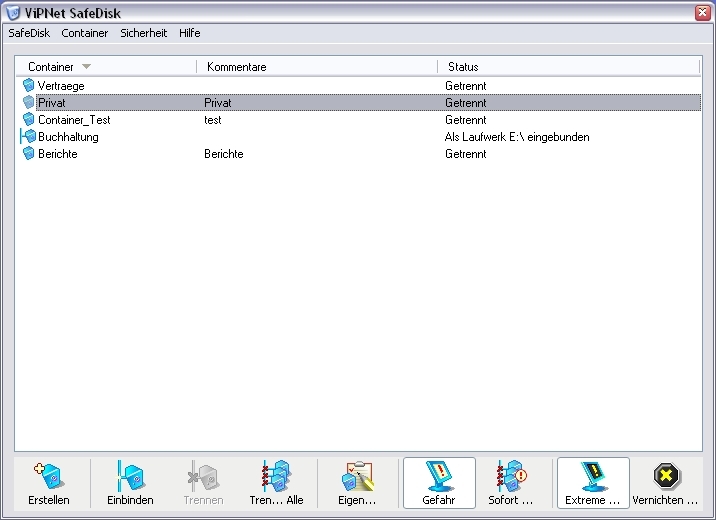Viewport: 716px width, 520px height.
Task: Click the Buchhaltung mounted drive icon
Action: [x=28, y=137]
